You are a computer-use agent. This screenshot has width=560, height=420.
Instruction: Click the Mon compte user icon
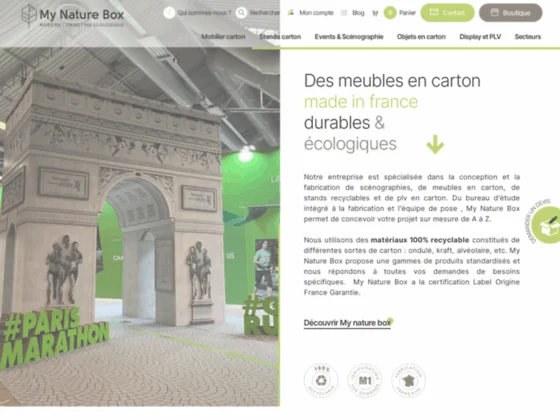tap(291, 13)
